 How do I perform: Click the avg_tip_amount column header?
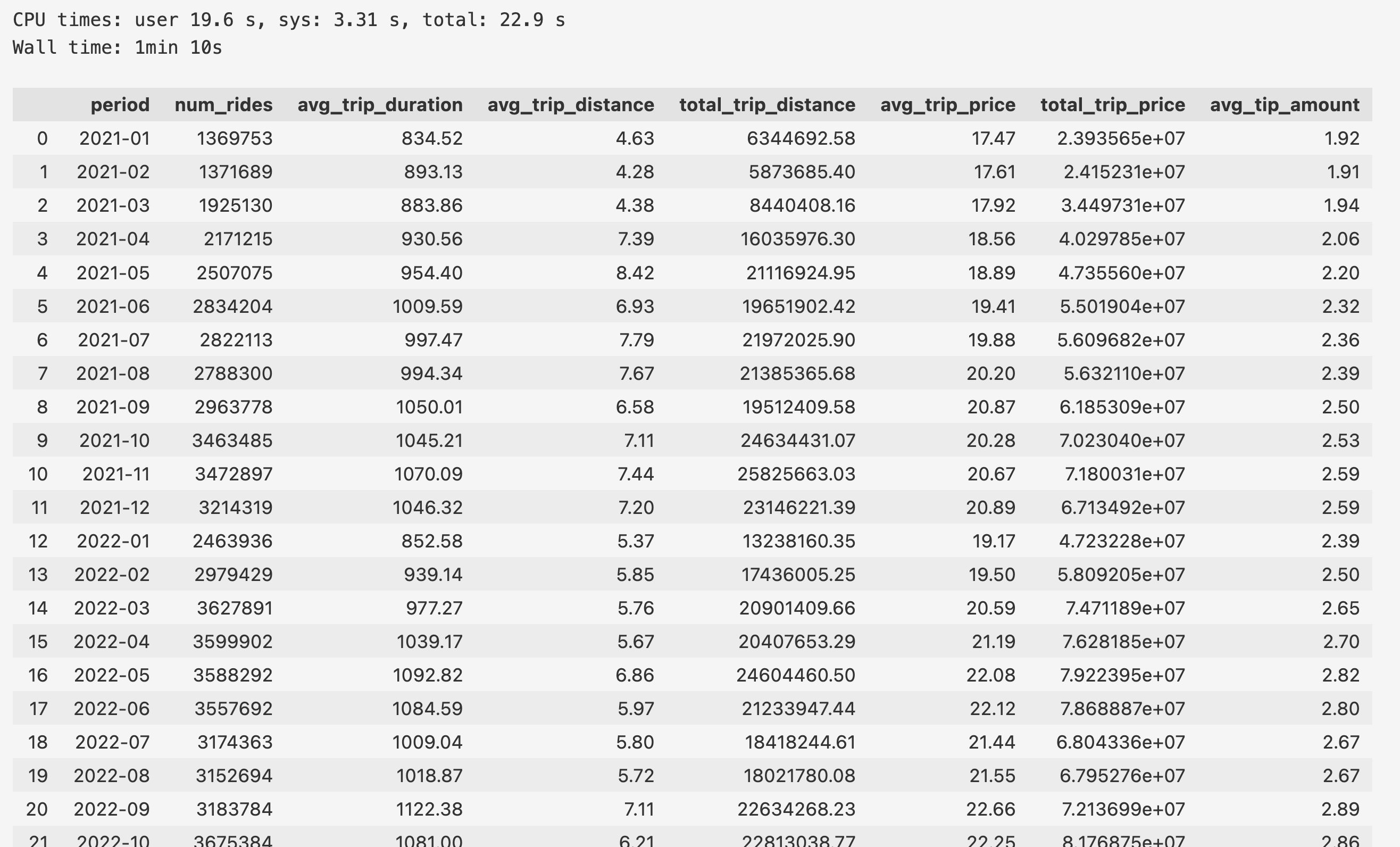(x=1284, y=105)
